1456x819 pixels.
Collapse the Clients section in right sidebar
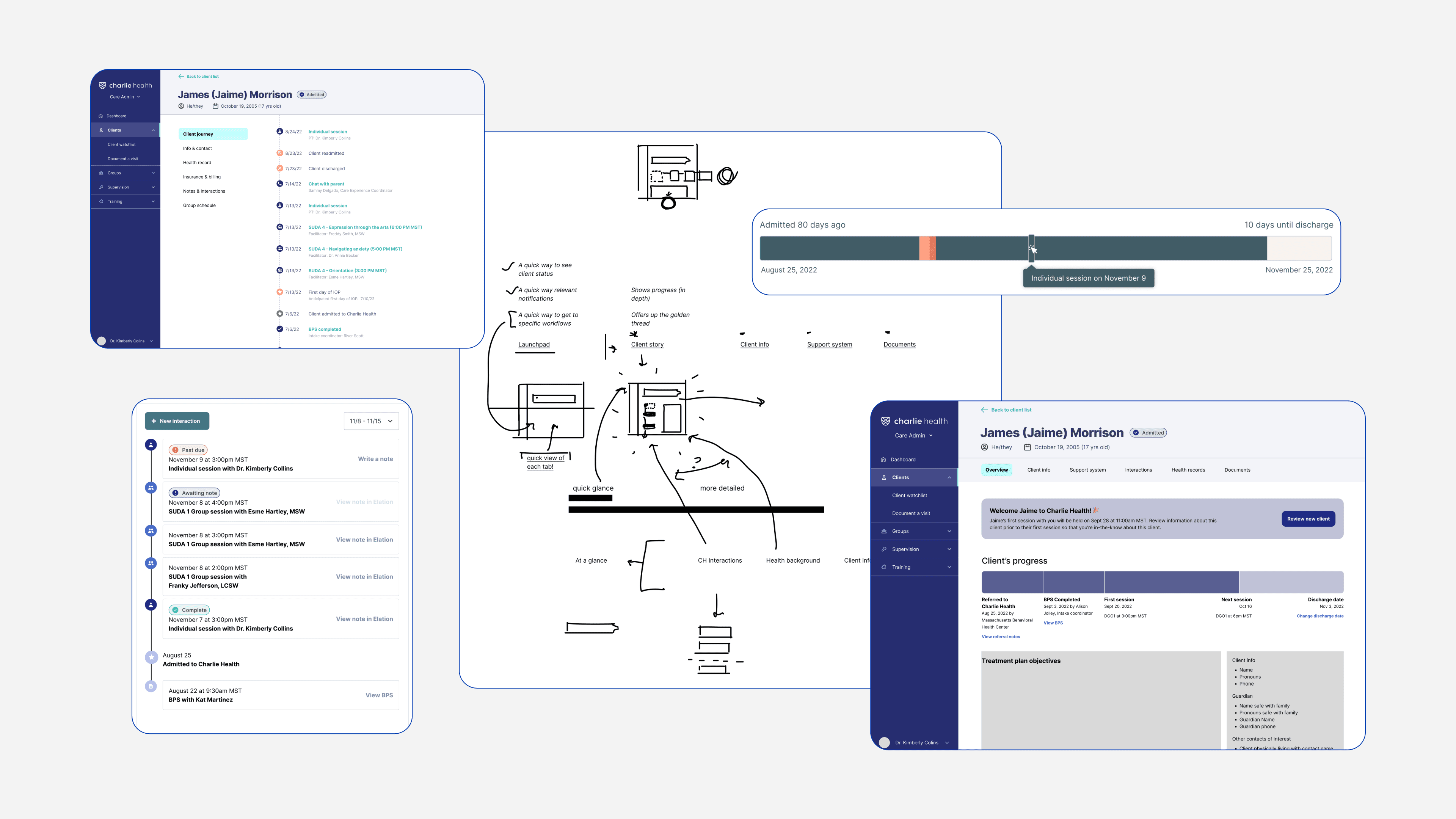(x=949, y=478)
